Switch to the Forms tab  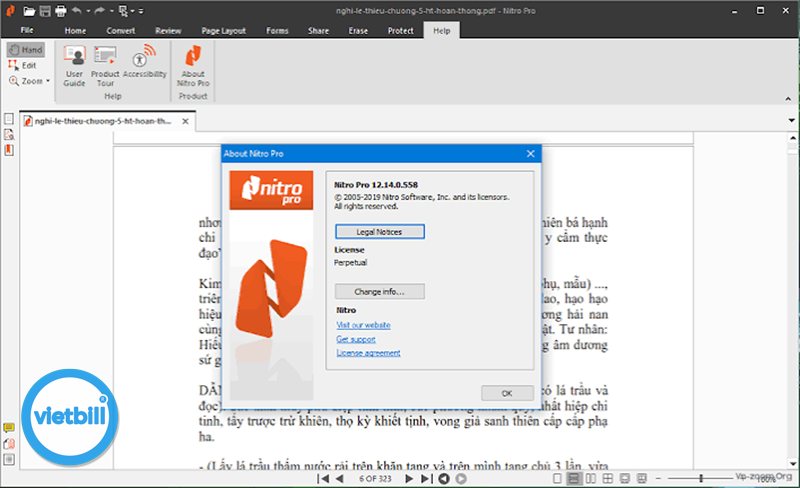tap(277, 31)
